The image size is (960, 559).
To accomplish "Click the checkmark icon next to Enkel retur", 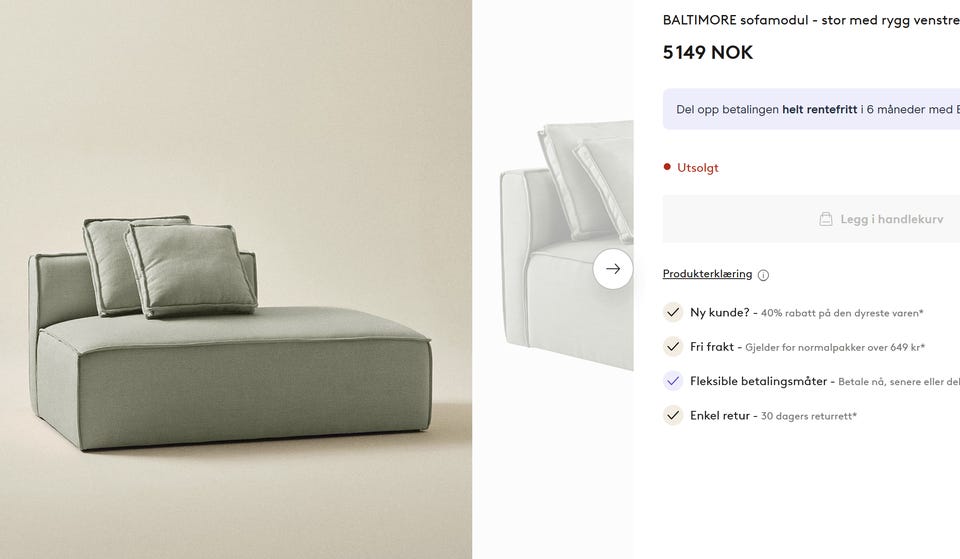I will [673, 415].
